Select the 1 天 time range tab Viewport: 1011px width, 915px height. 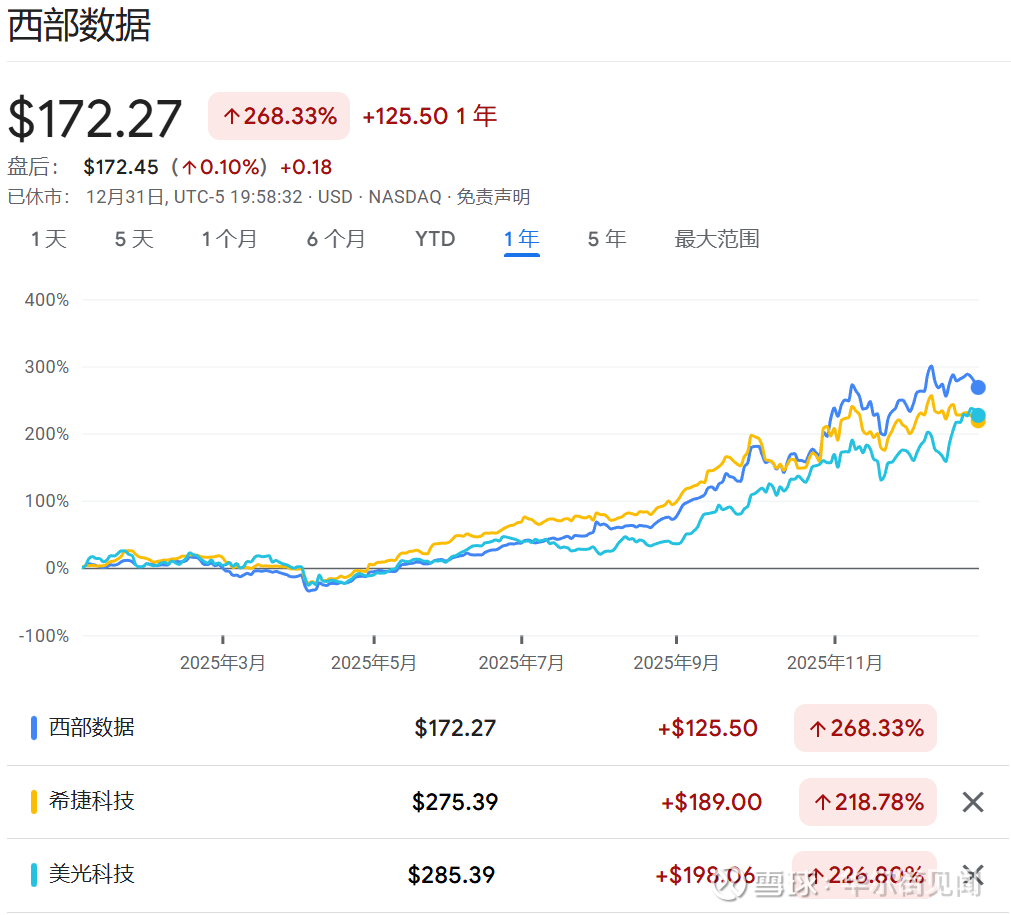pos(48,239)
